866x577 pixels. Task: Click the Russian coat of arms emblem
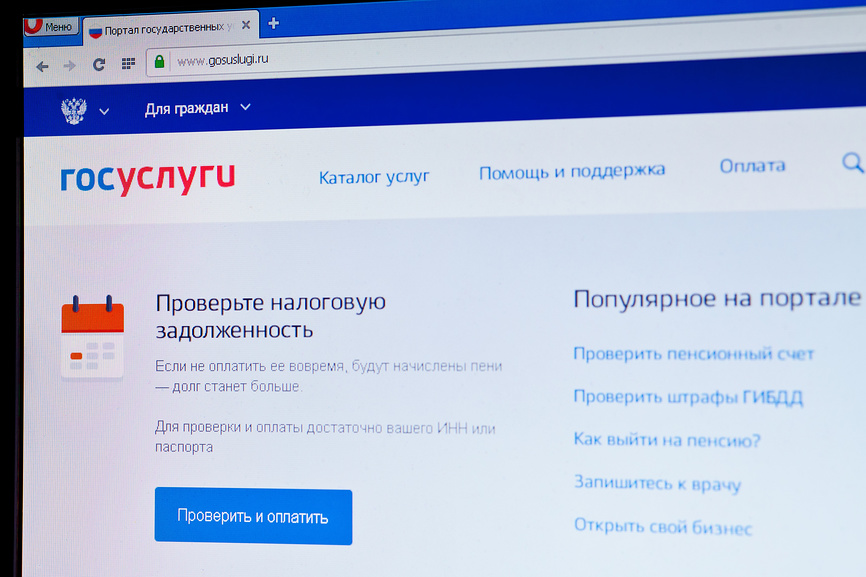pyautogui.click(x=74, y=111)
